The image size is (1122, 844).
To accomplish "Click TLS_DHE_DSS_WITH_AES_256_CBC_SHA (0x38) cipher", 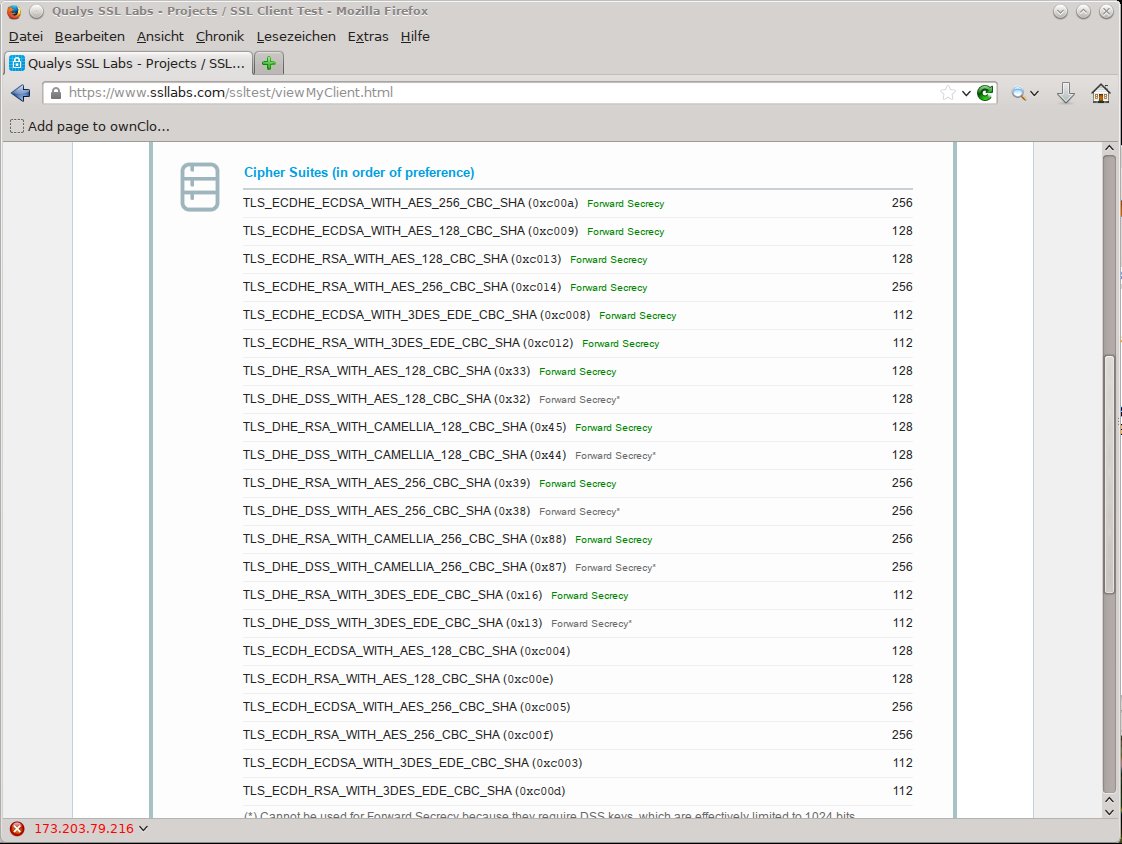I will (x=386, y=511).
